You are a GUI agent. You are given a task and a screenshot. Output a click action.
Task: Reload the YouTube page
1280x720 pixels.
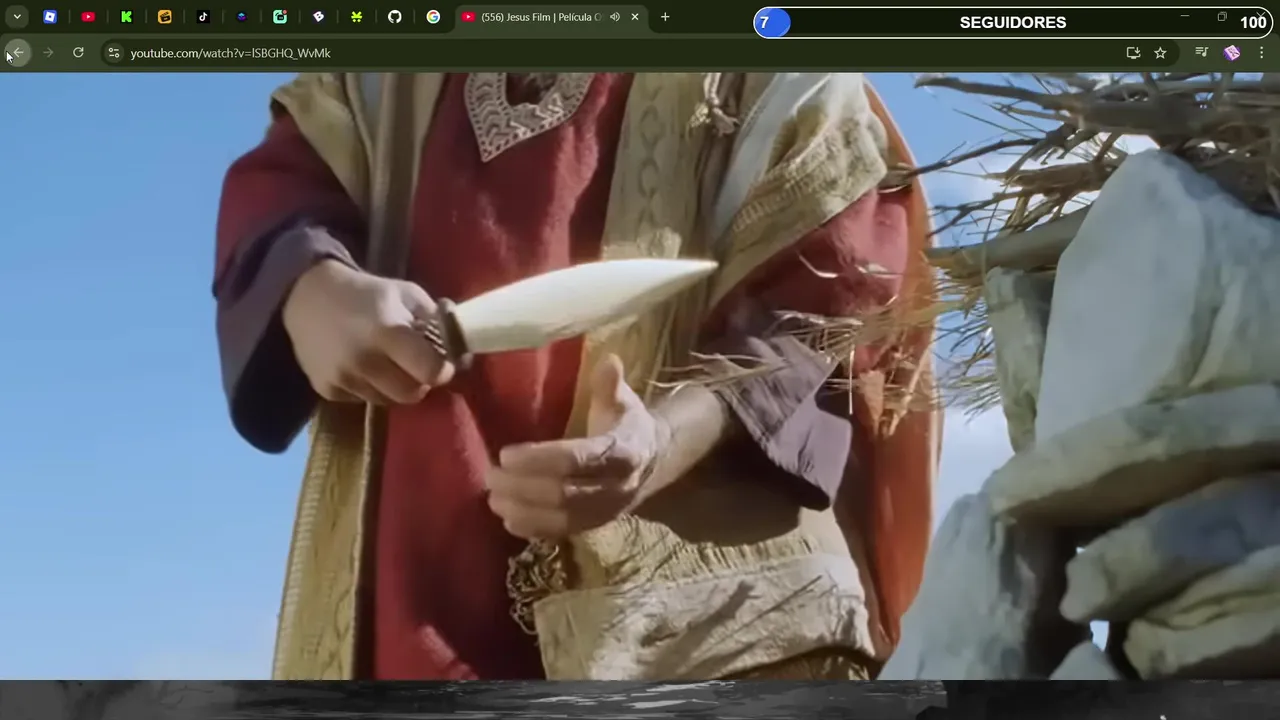tap(78, 53)
